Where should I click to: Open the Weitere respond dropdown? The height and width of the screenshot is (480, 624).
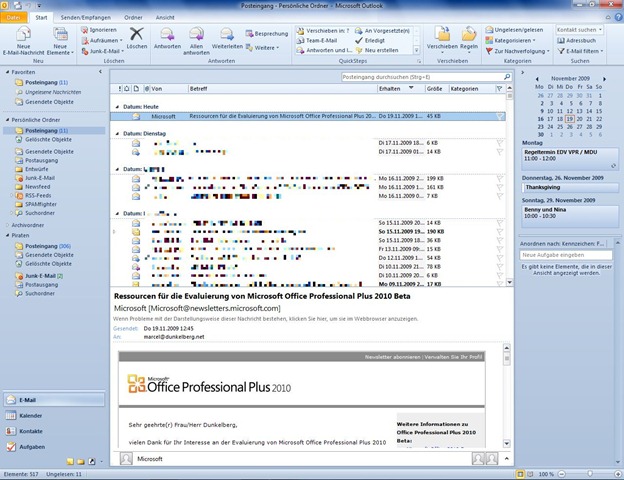coord(263,47)
